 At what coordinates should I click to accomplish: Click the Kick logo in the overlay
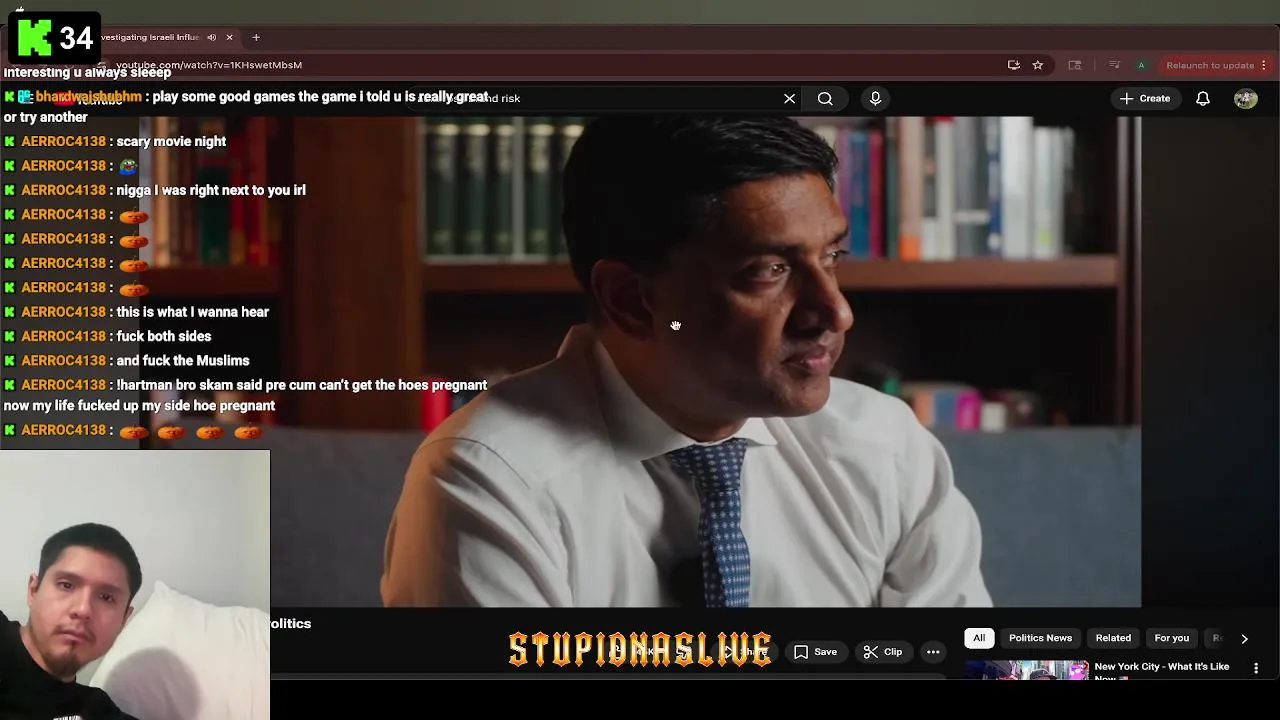[x=34, y=38]
